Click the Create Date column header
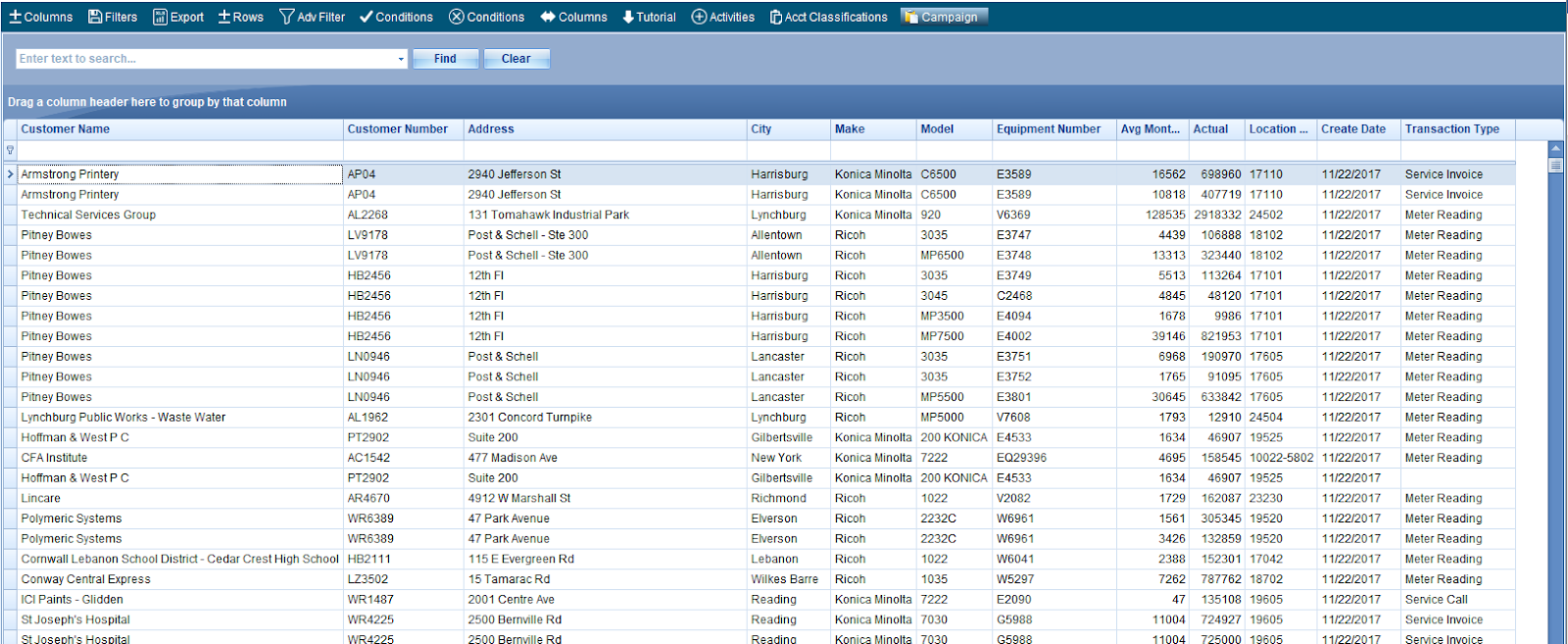1568x644 pixels. coord(1359,129)
